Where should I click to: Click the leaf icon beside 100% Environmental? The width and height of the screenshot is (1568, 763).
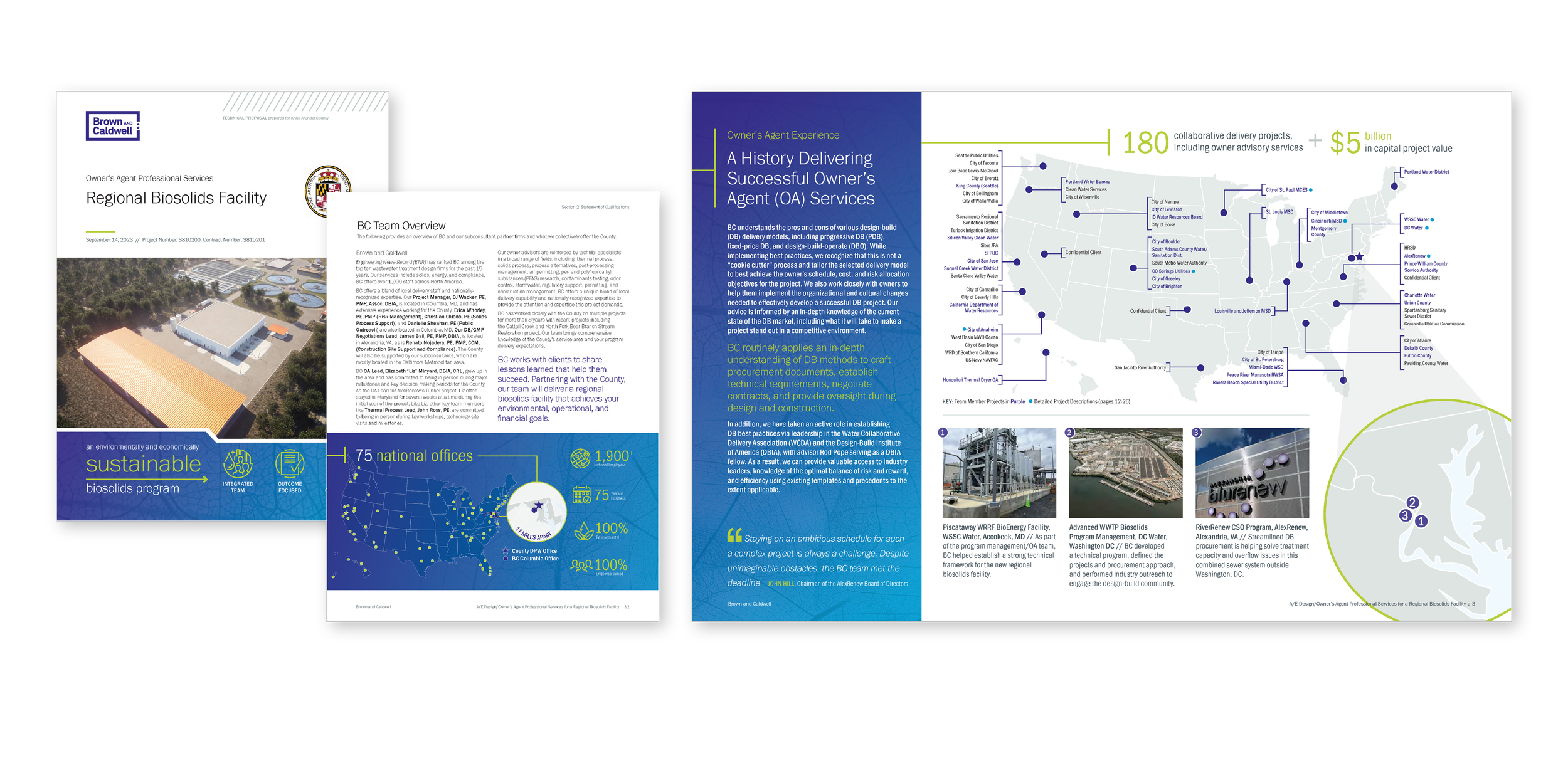[x=583, y=532]
